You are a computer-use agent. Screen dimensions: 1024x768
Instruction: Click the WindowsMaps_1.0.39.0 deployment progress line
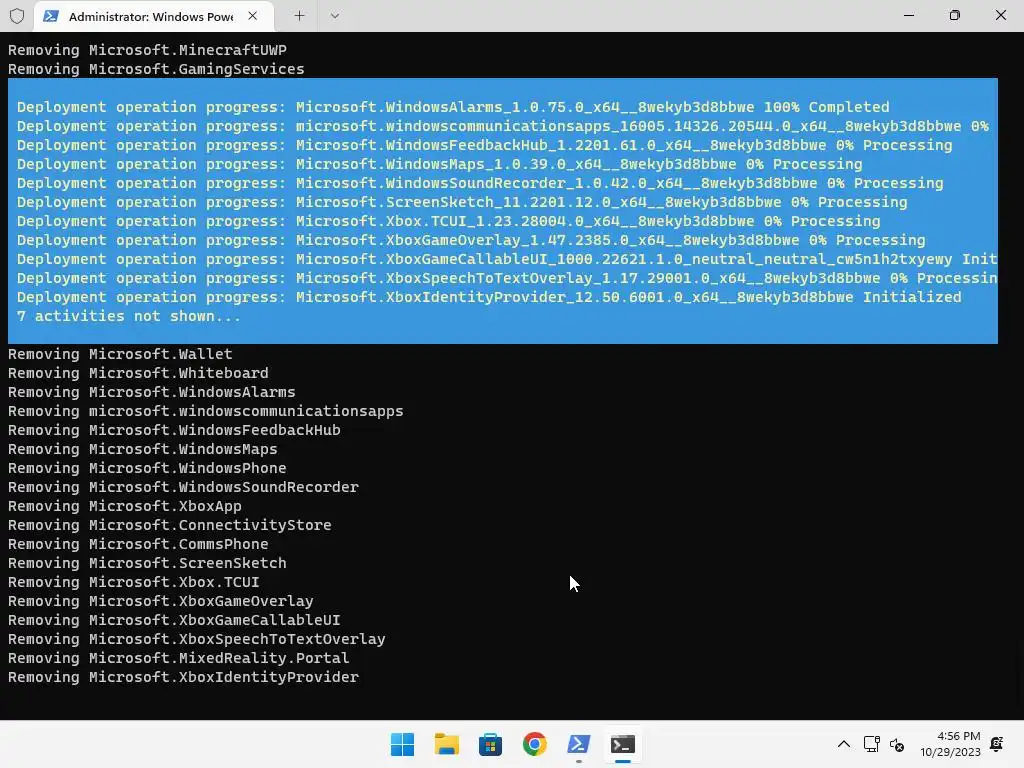[x=440, y=164]
